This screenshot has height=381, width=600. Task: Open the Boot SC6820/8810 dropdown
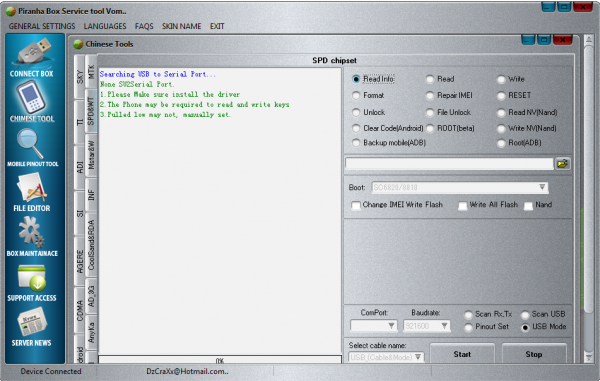(x=460, y=187)
